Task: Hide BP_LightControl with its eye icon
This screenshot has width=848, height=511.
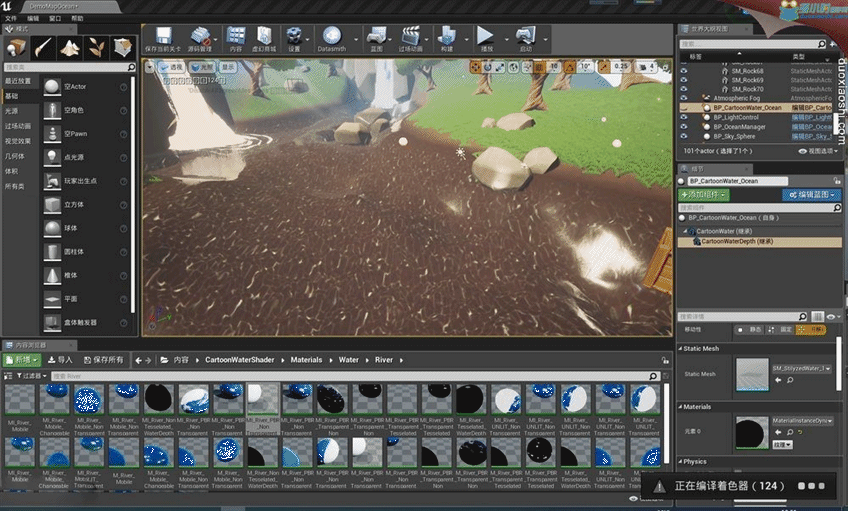Action: 684,117
